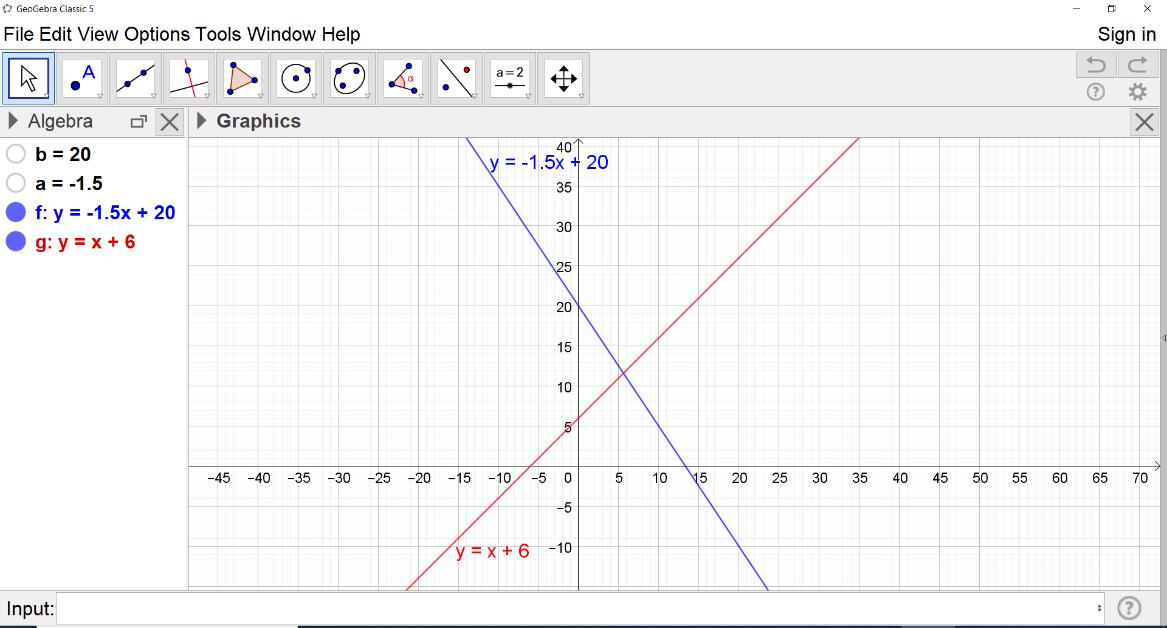Hide line g in Graphics
Image resolution: width=1167 pixels, height=628 pixels.
[x=16, y=242]
